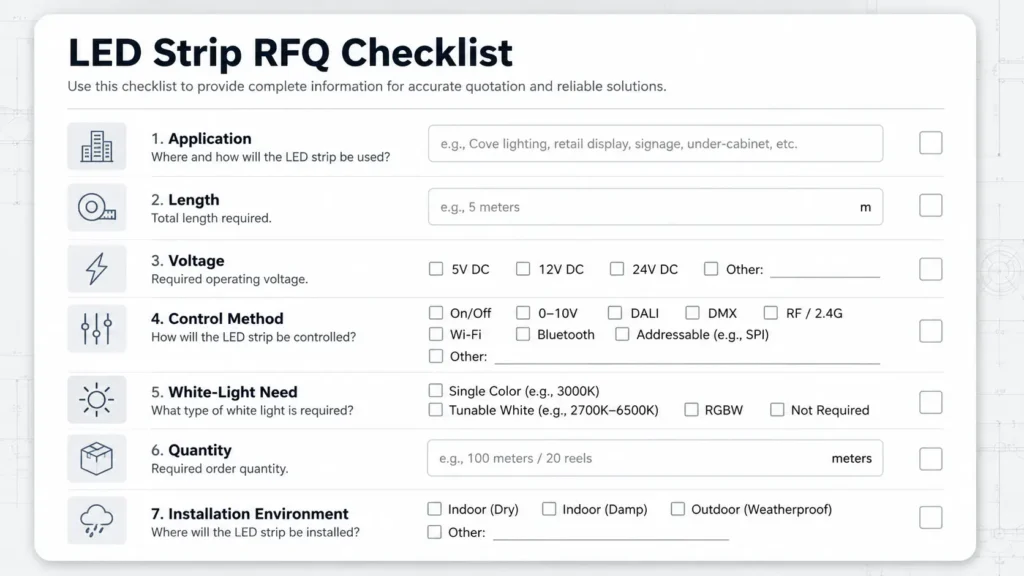
Task: Select the DMX control checkbox
Action: pos(692,313)
